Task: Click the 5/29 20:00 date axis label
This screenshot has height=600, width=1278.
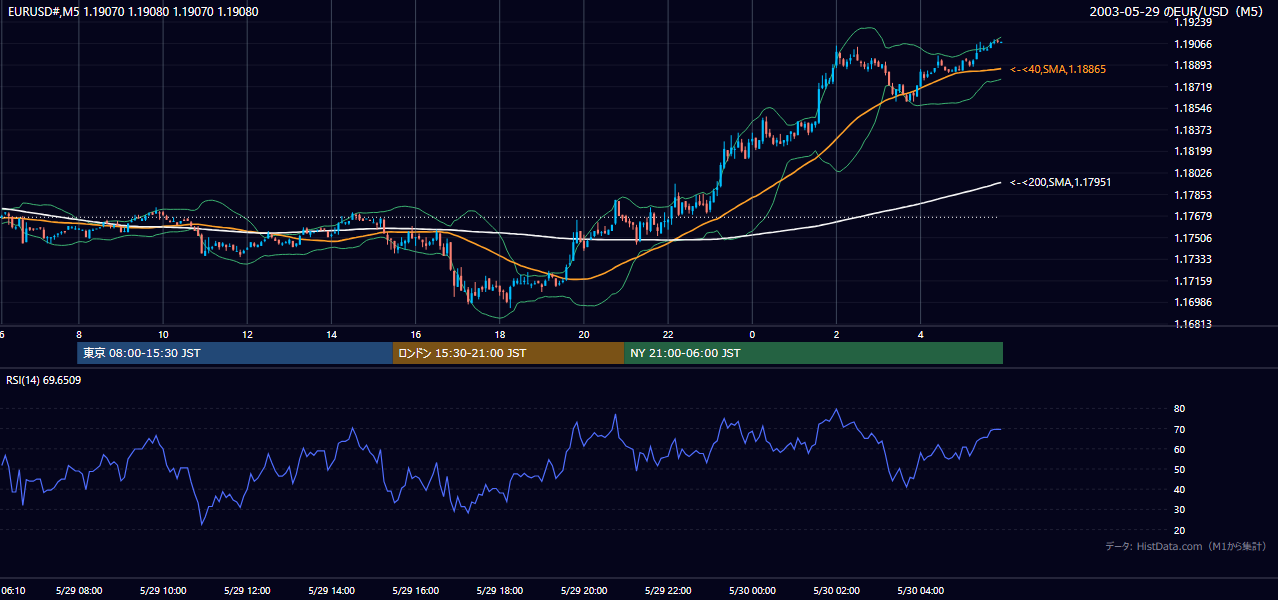Action: pos(584,591)
